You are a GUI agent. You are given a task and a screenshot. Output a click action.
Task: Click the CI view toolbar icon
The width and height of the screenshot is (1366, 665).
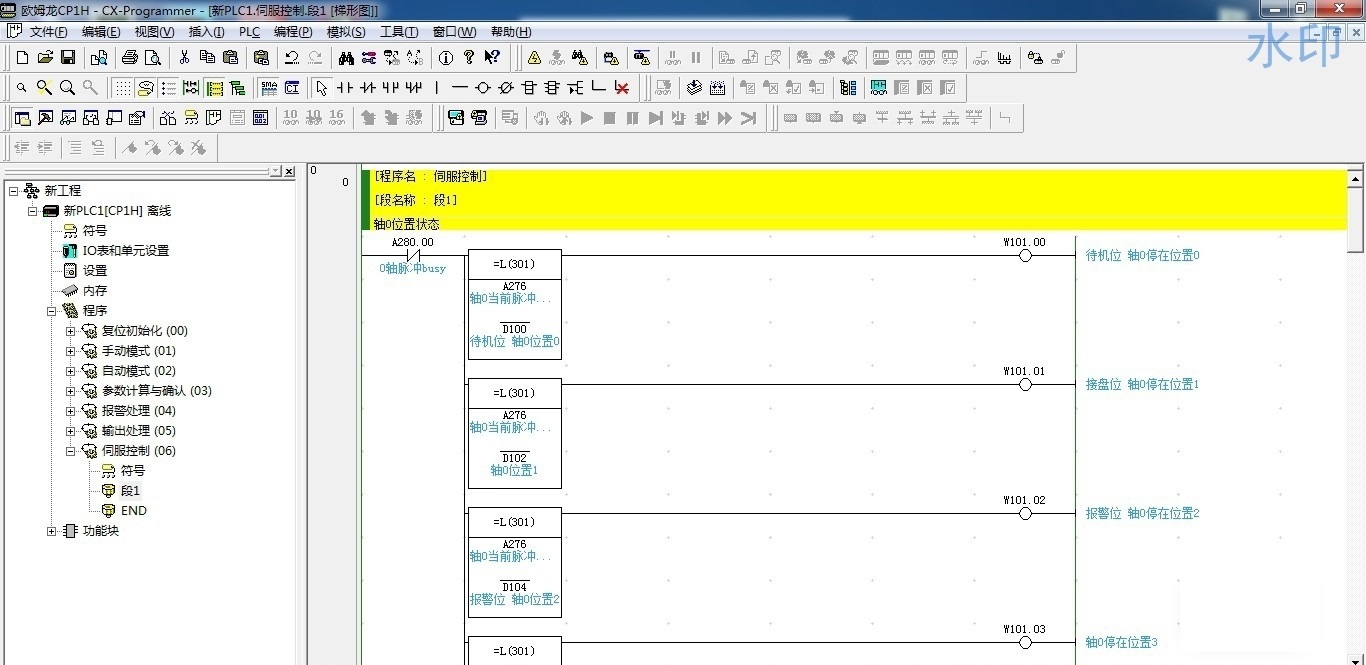(292, 88)
